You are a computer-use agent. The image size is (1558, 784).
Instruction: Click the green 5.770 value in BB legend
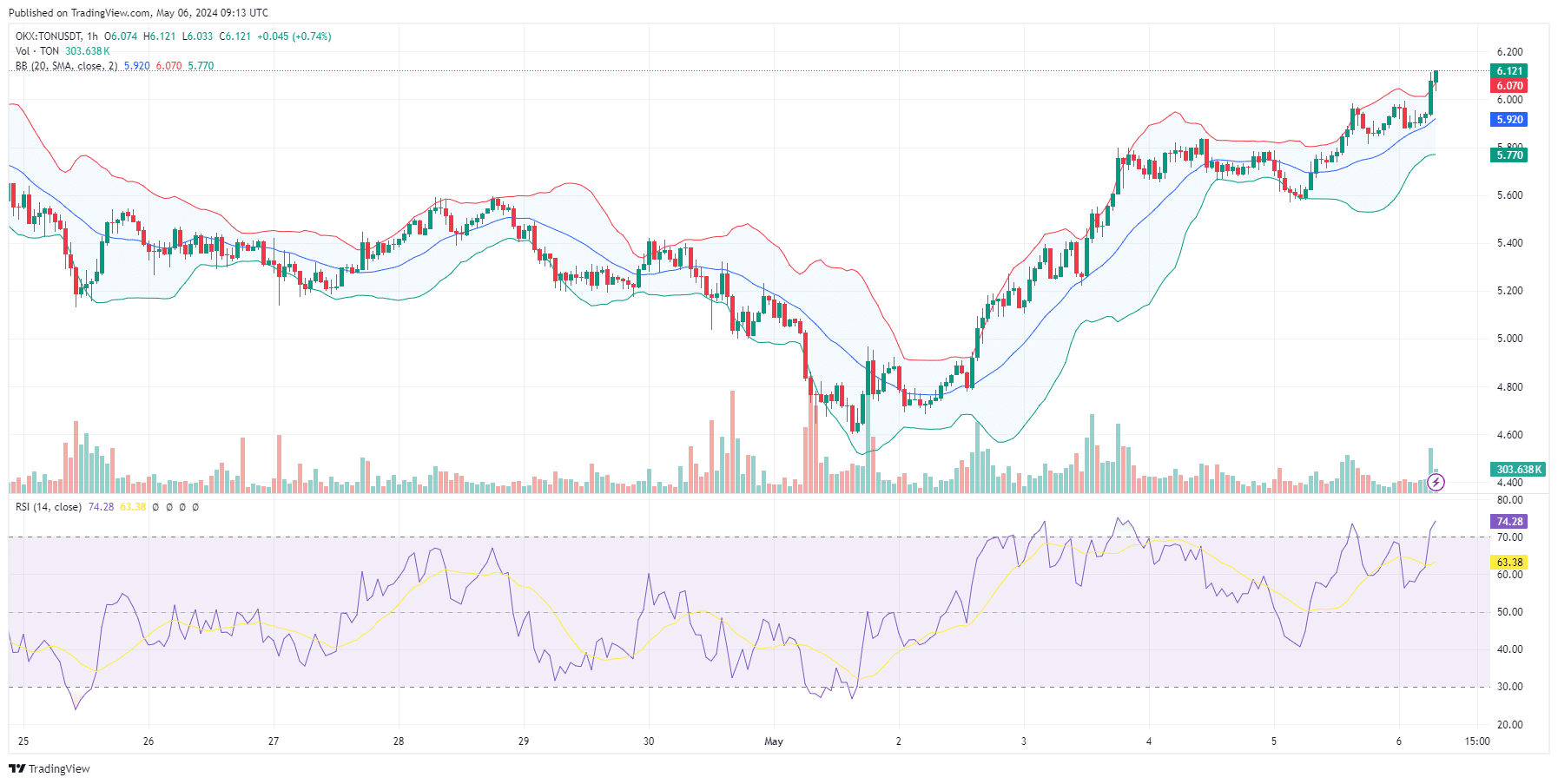(x=201, y=66)
